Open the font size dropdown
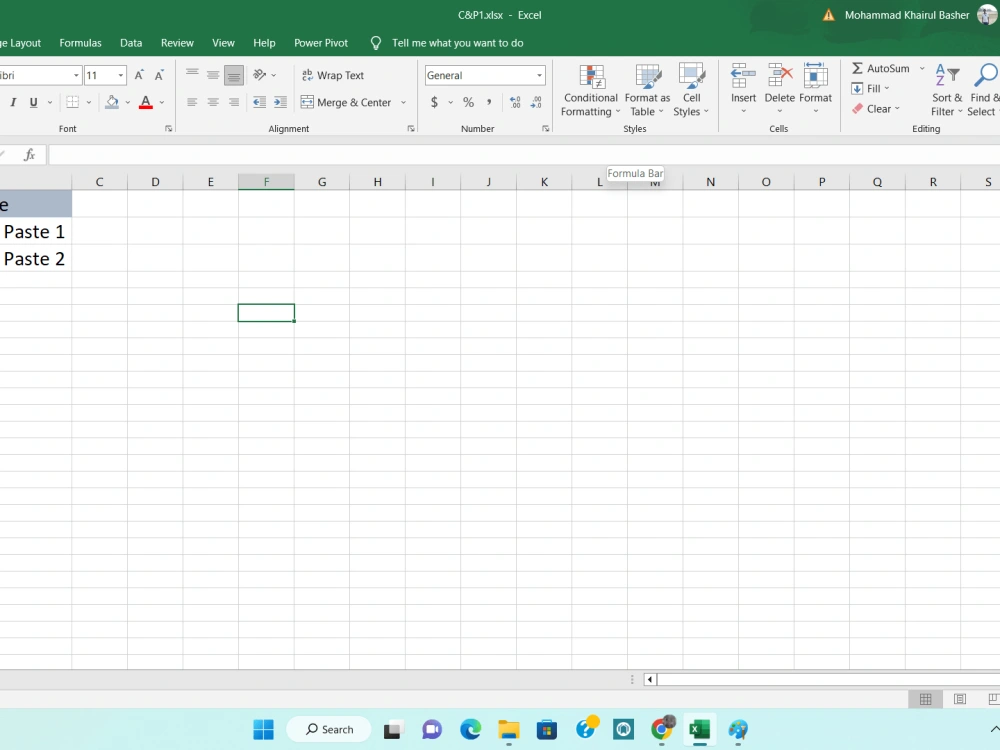Image resolution: width=1000 pixels, height=750 pixels. (x=121, y=75)
